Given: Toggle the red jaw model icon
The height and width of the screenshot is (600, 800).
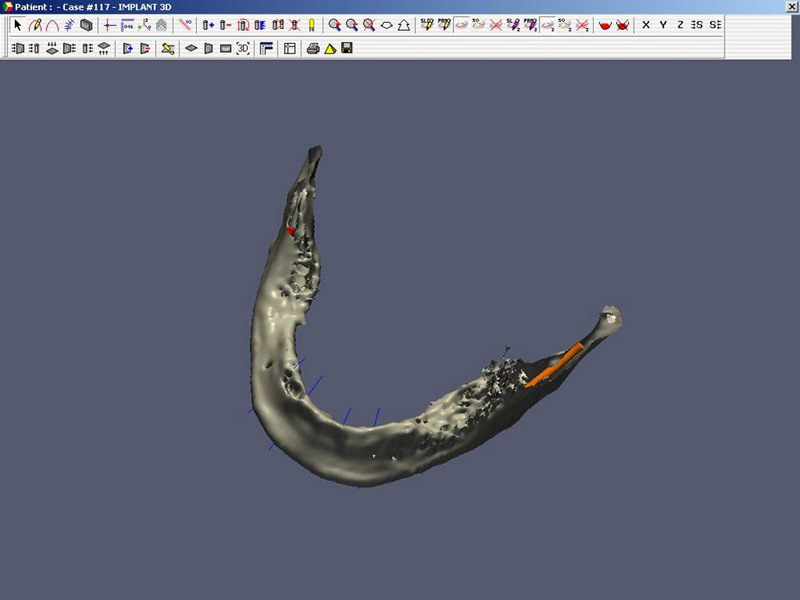Looking at the screenshot, I should point(605,24).
